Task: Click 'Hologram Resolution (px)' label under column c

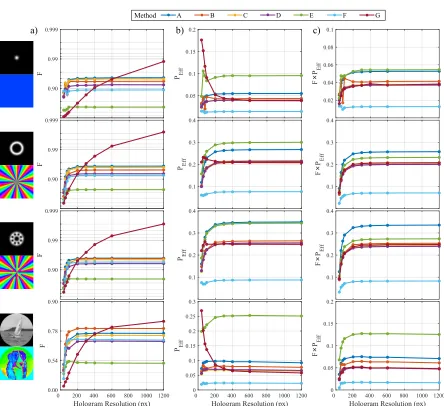Action: coord(387,403)
